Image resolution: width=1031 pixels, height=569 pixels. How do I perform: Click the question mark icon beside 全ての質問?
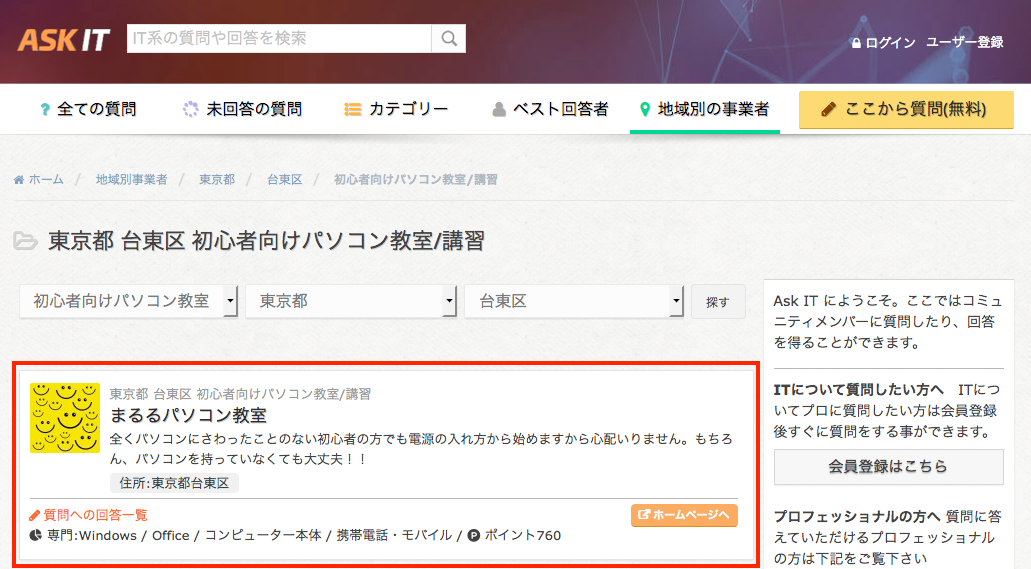click(45, 109)
